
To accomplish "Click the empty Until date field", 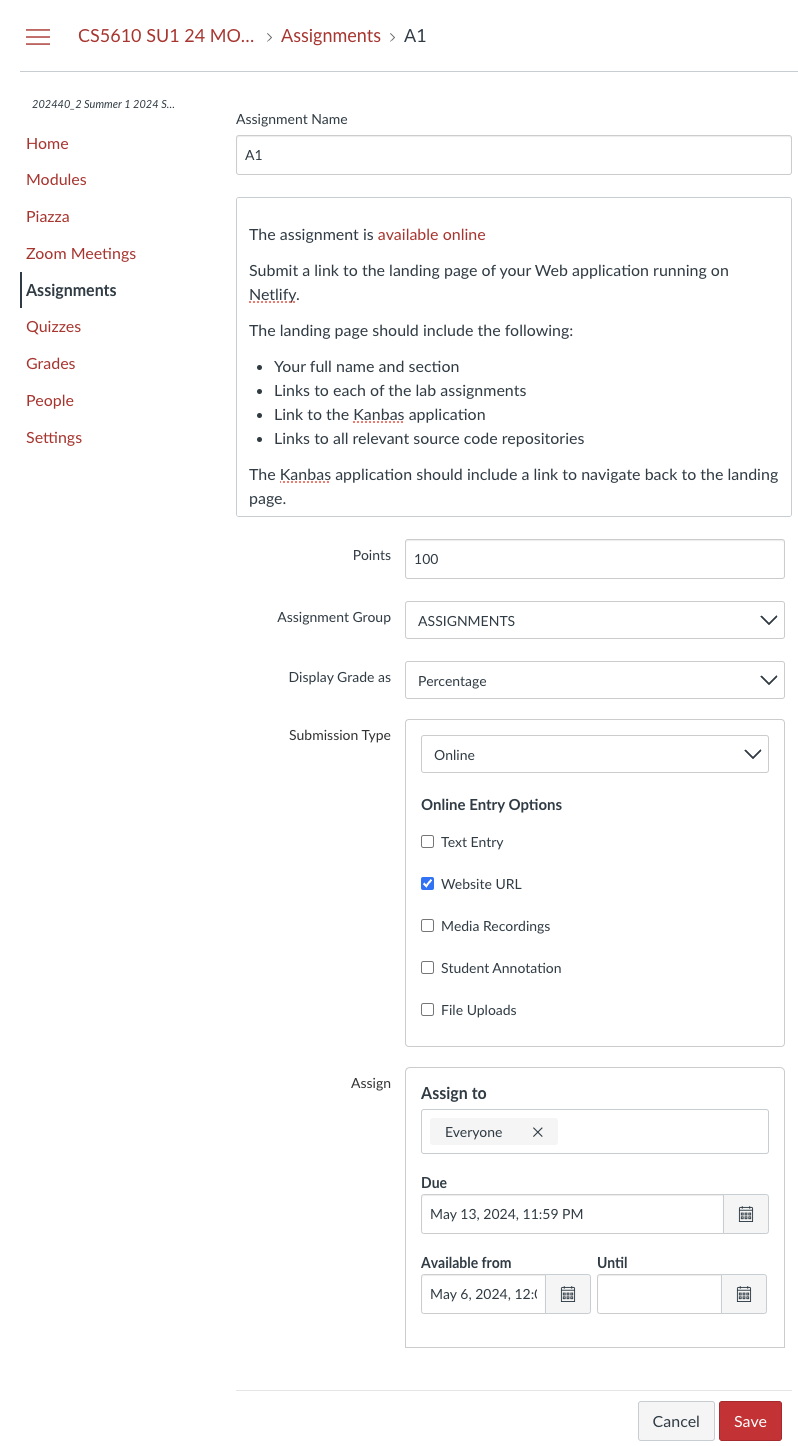I will (x=659, y=1294).
